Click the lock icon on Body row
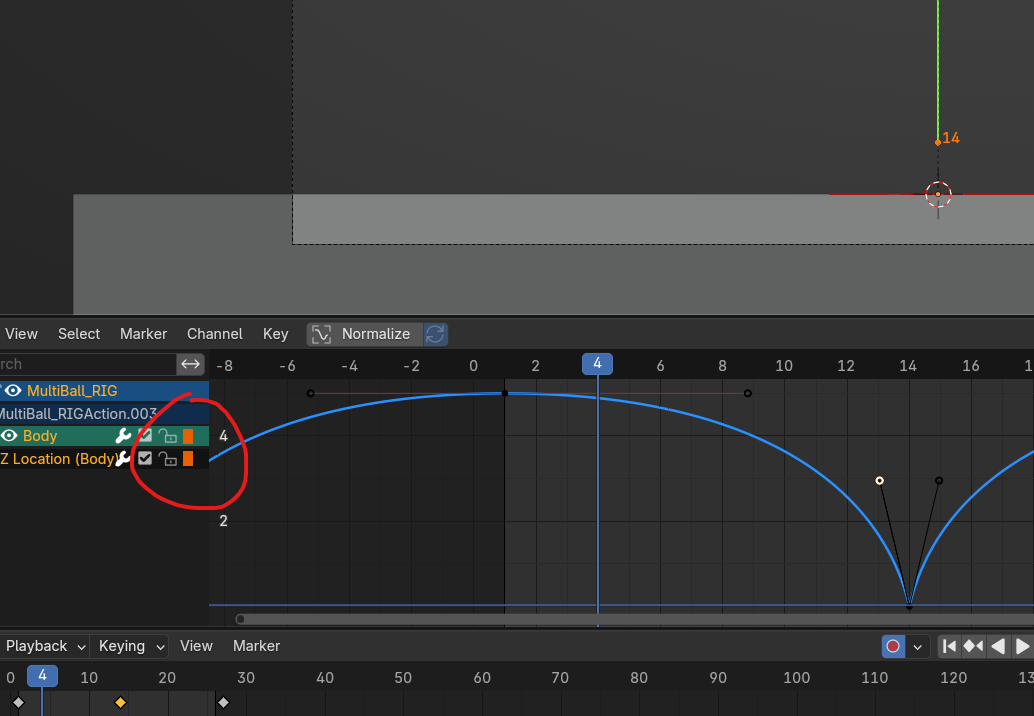Screen dimensions: 1034x716 (x=167, y=436)
